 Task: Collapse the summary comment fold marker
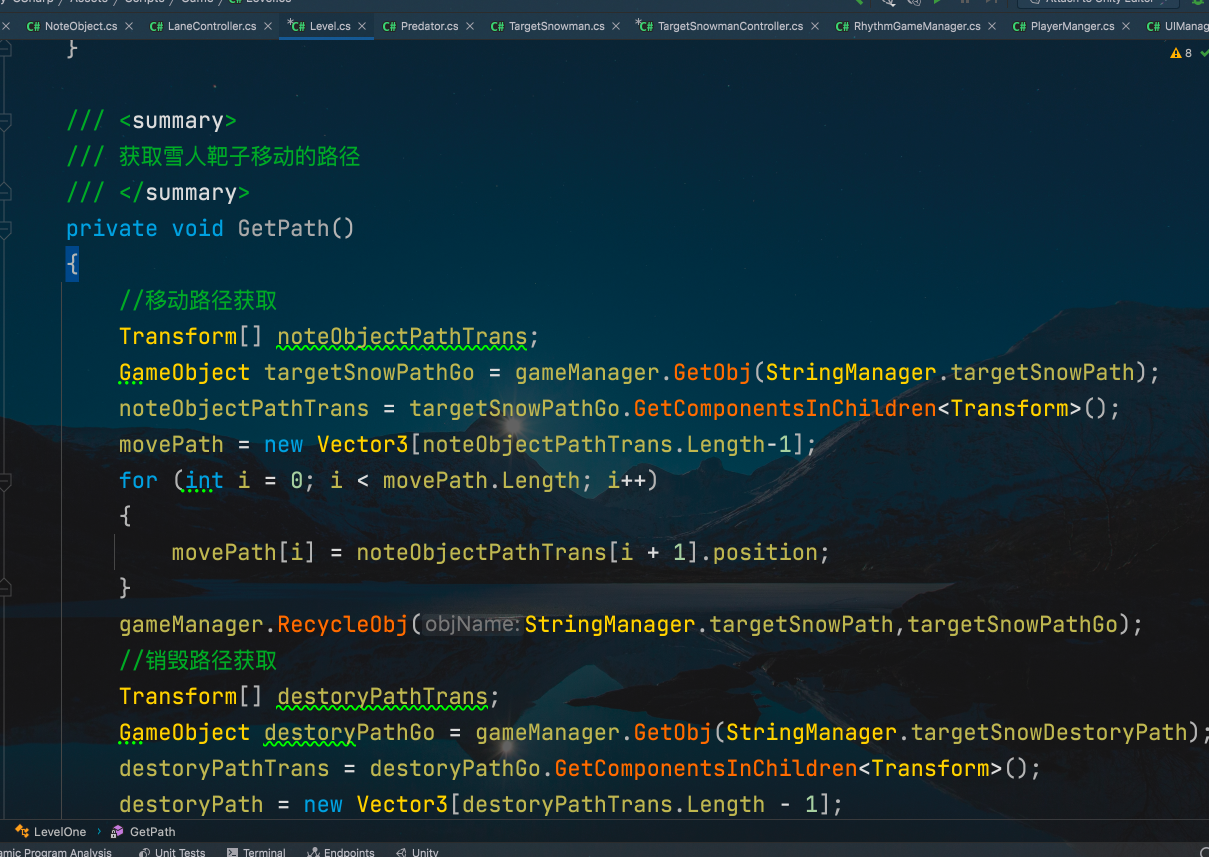point(5,121)
